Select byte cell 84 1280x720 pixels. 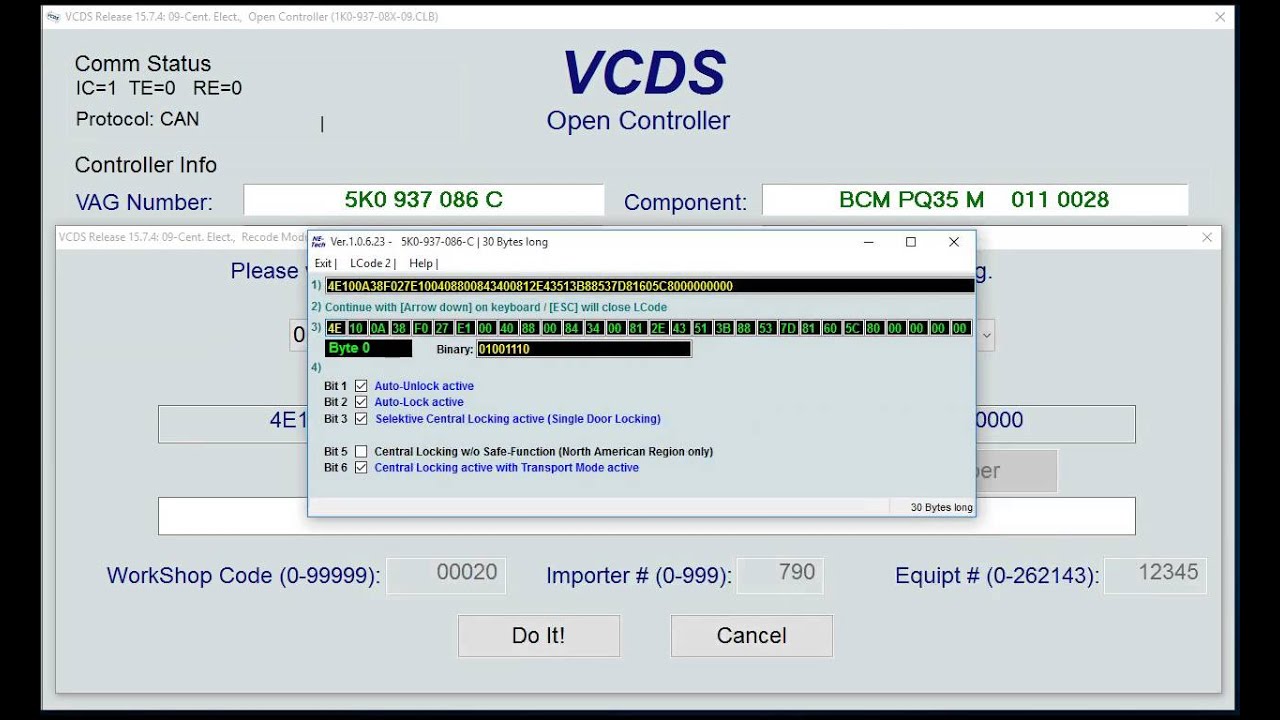coord(572,328)
